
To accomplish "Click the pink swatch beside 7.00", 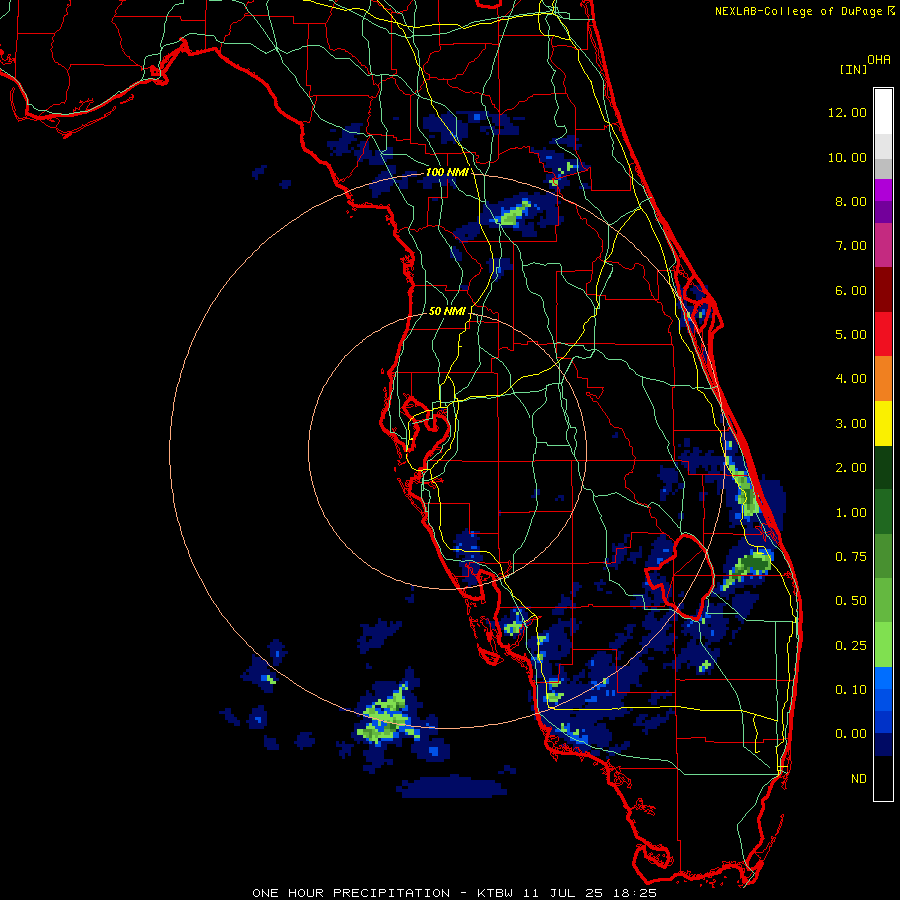I will click(883, 245).
